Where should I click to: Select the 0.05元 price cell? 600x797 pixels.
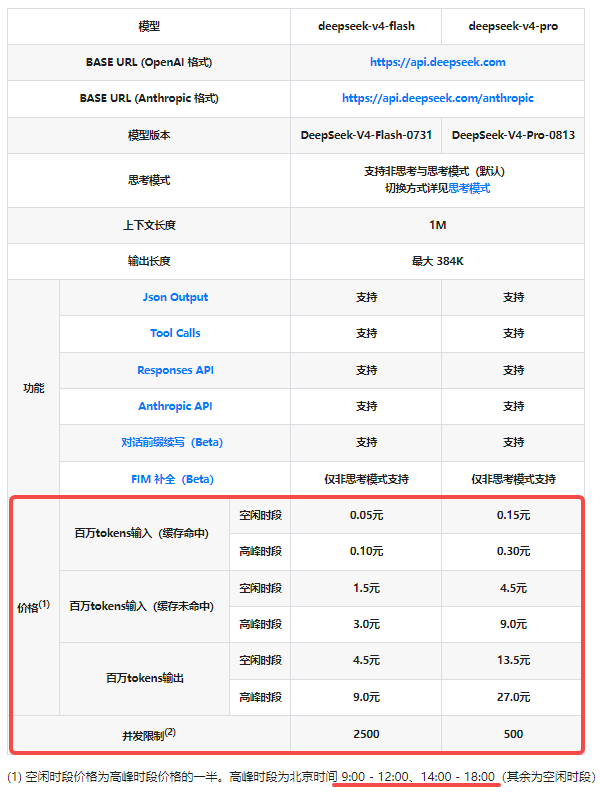(366, 515)
